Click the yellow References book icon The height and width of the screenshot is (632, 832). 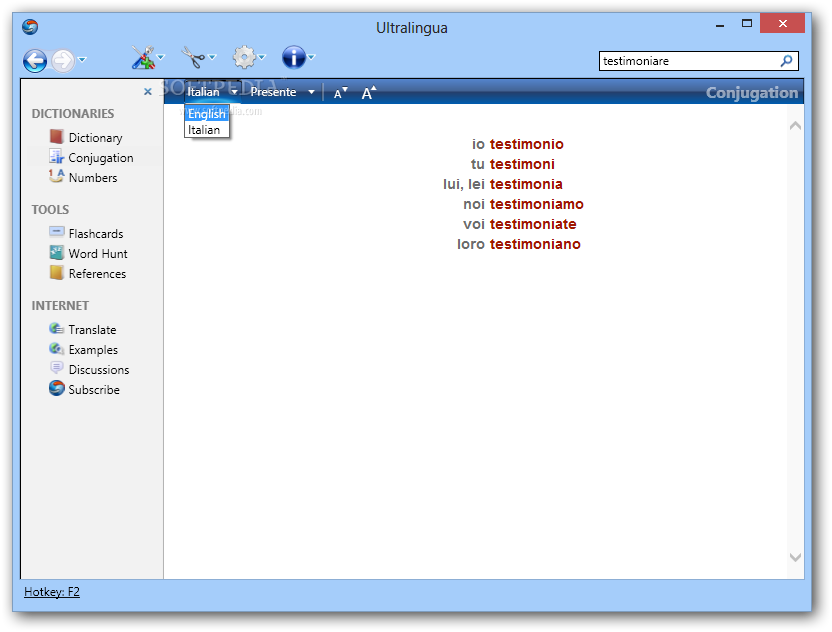click(56, 273)
